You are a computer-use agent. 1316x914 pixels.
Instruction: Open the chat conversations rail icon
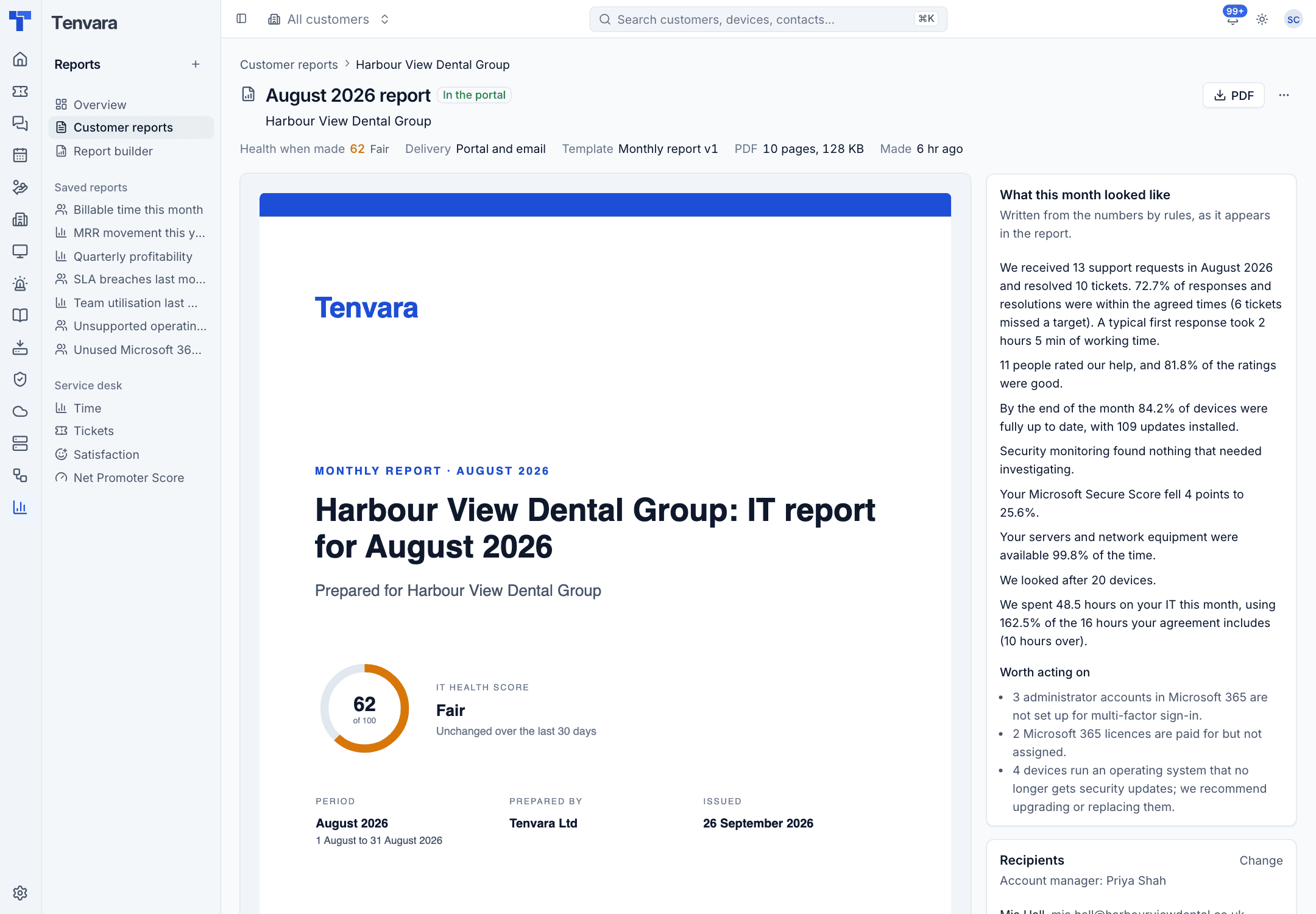click(x=20, y=123)
